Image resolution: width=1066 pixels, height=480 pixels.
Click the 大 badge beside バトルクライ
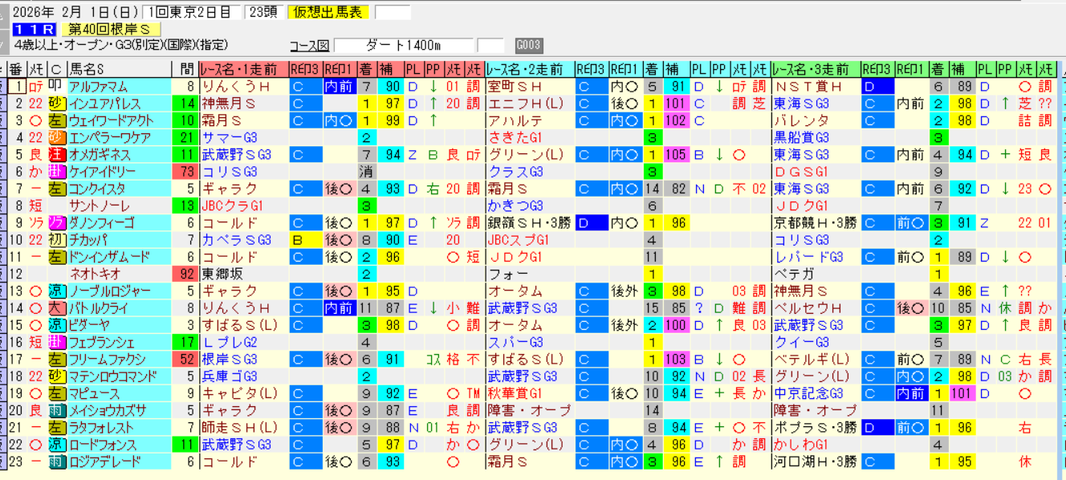click(x=56, y=308)
